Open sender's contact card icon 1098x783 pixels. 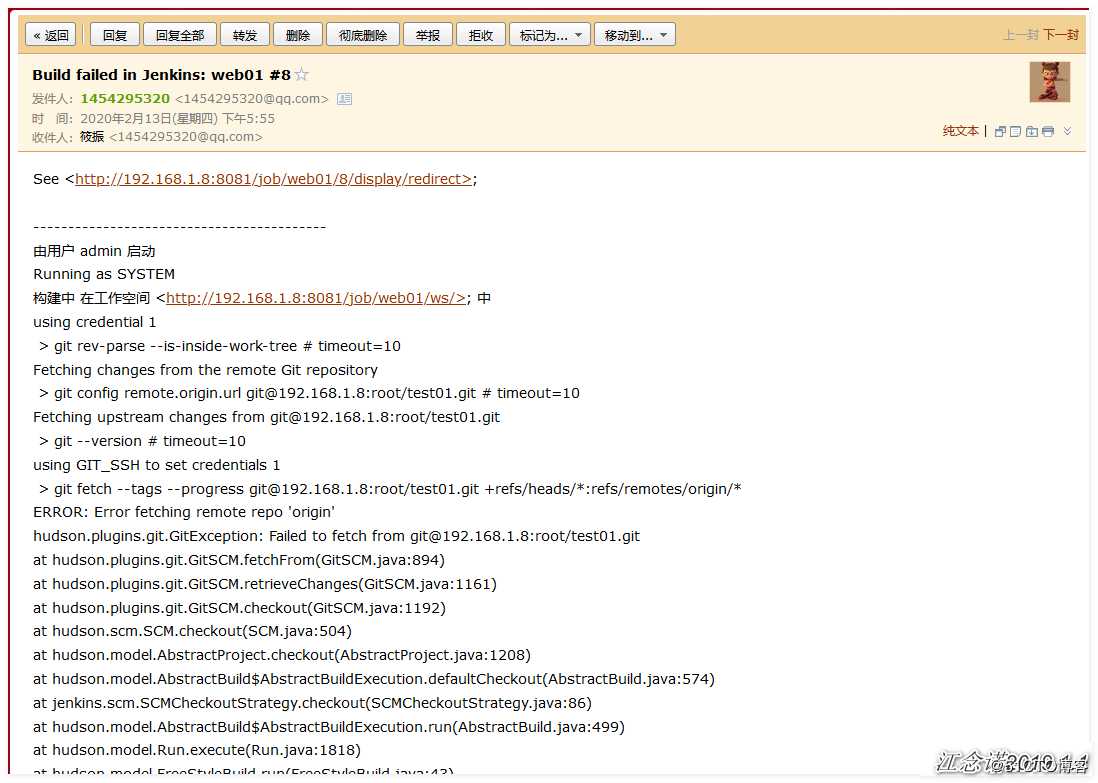point(345,99)
